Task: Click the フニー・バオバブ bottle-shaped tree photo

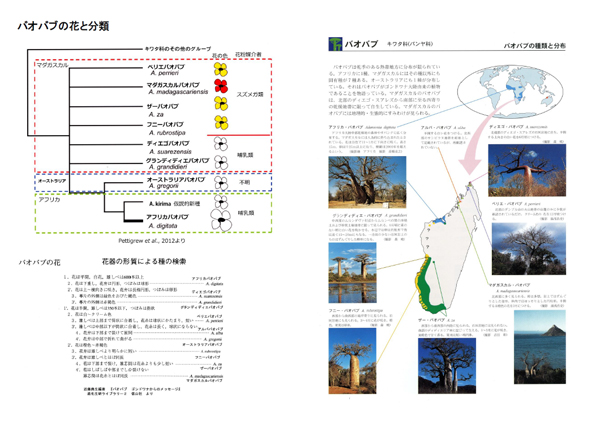Action: coord(352,361)
